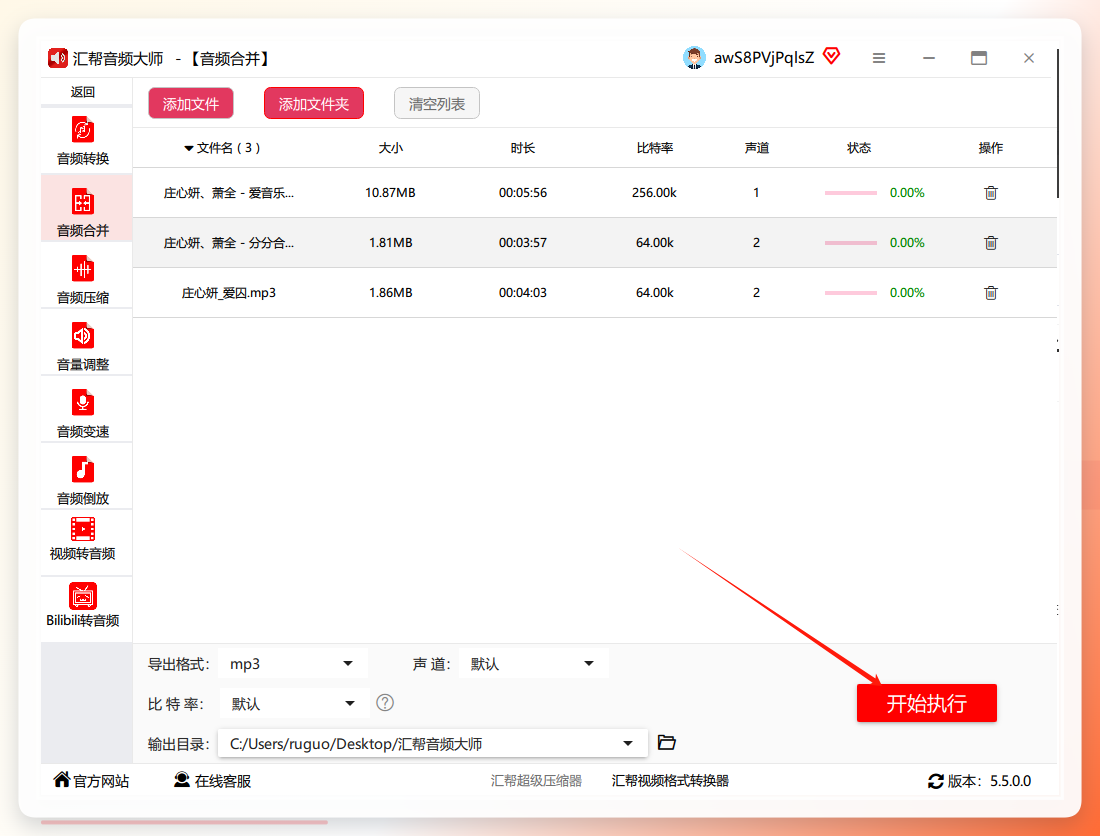This screenshot has width=1100, height=836.
Task: Open the 在线客服 support link
Action: tap(213, 781)
